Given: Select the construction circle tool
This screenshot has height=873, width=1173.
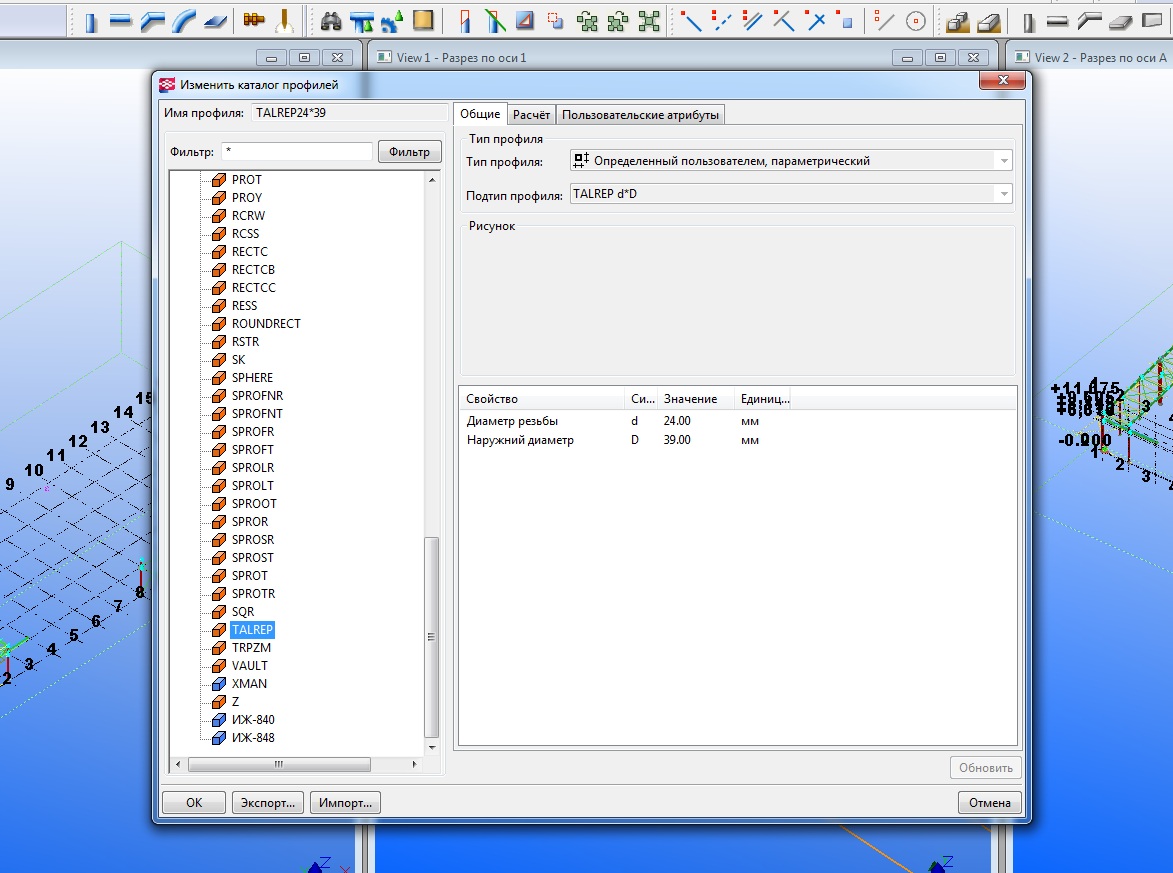Looking at the screenshot, I should click(x=915, y=21).
